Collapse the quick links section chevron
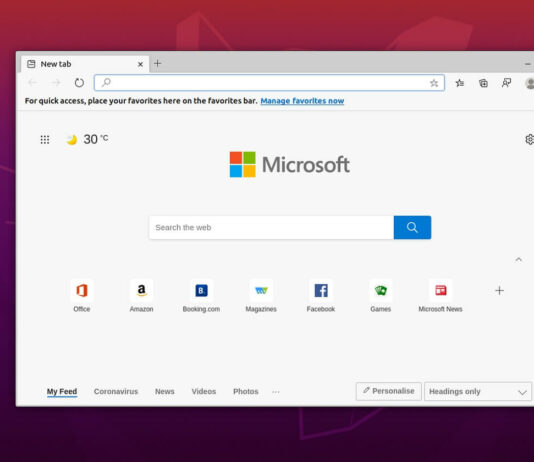The image size is (534, 462). click(518, 259)
